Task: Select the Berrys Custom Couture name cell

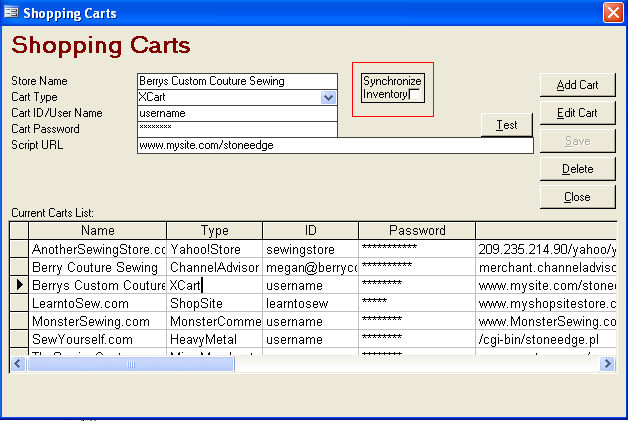Action: [97, 285]
